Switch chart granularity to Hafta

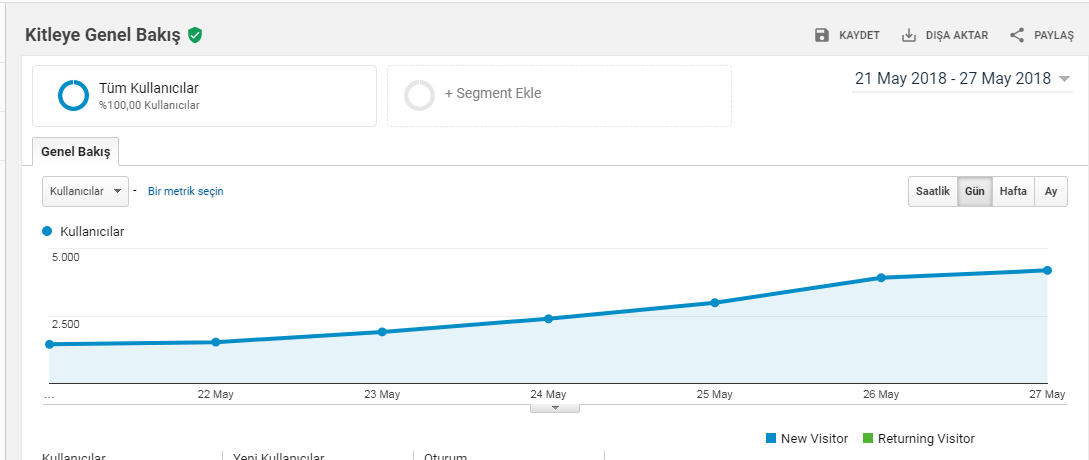point(1013,192)
